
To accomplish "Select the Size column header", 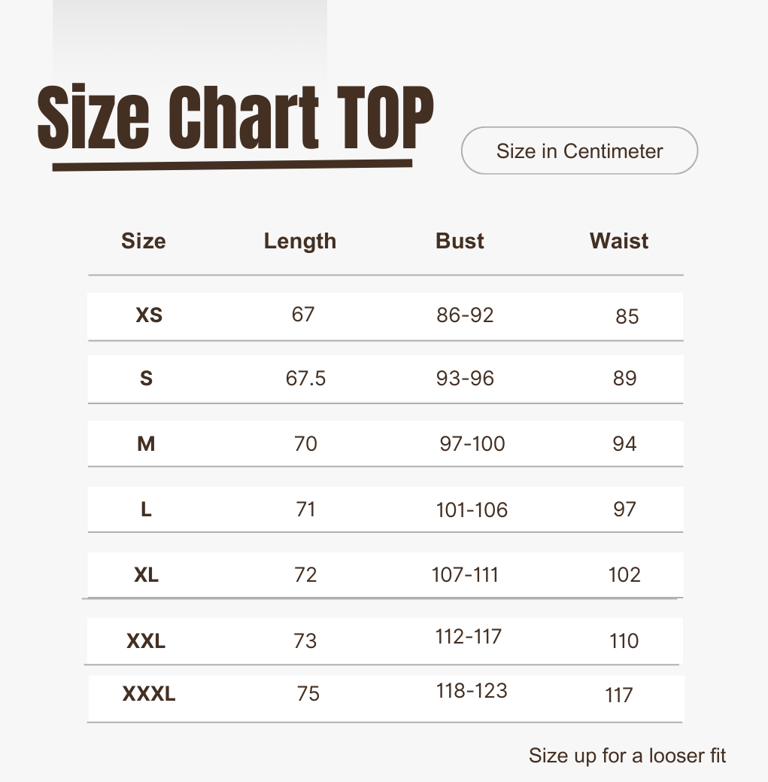I will coord(144,241).
